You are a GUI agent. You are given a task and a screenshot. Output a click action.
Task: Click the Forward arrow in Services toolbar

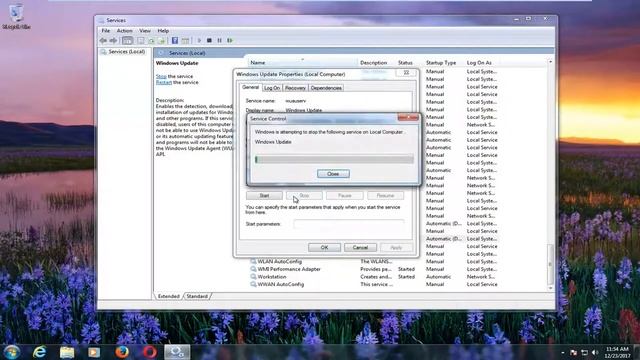(113, 40)
